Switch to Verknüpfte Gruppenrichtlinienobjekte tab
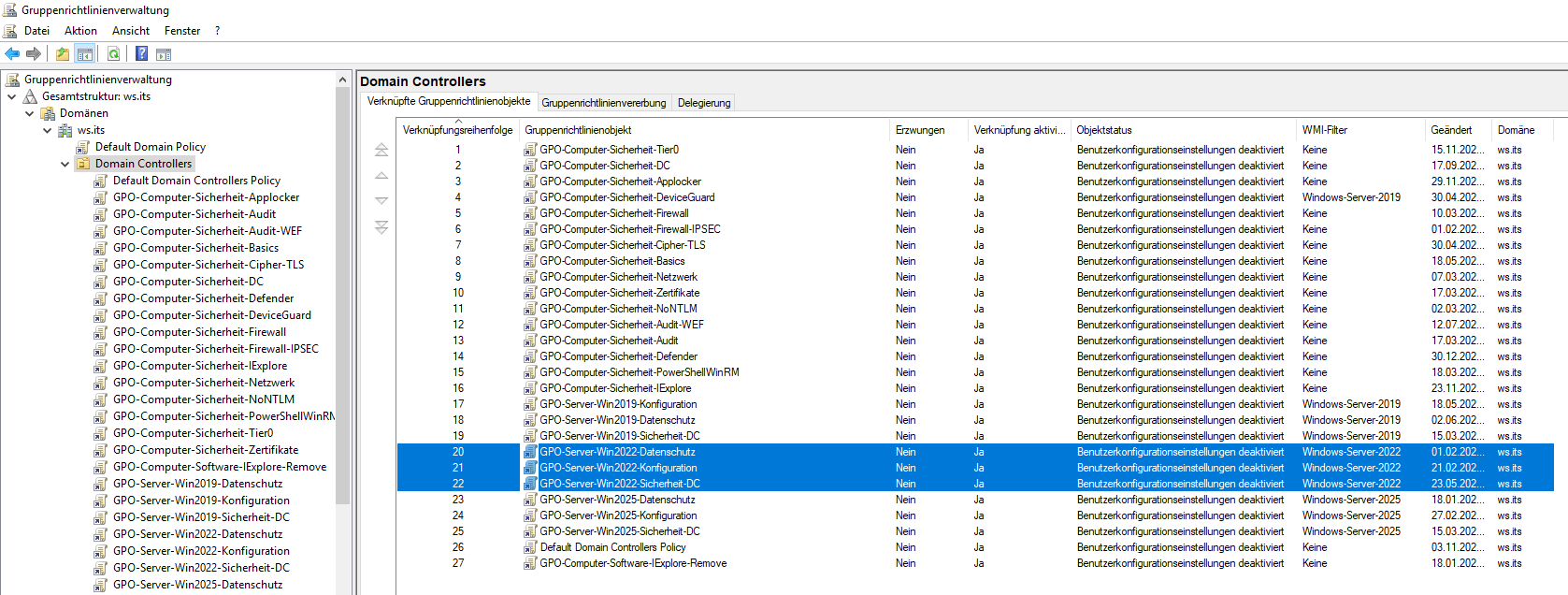This screenshot has height=595, width=1568. [x=449, y=101]
